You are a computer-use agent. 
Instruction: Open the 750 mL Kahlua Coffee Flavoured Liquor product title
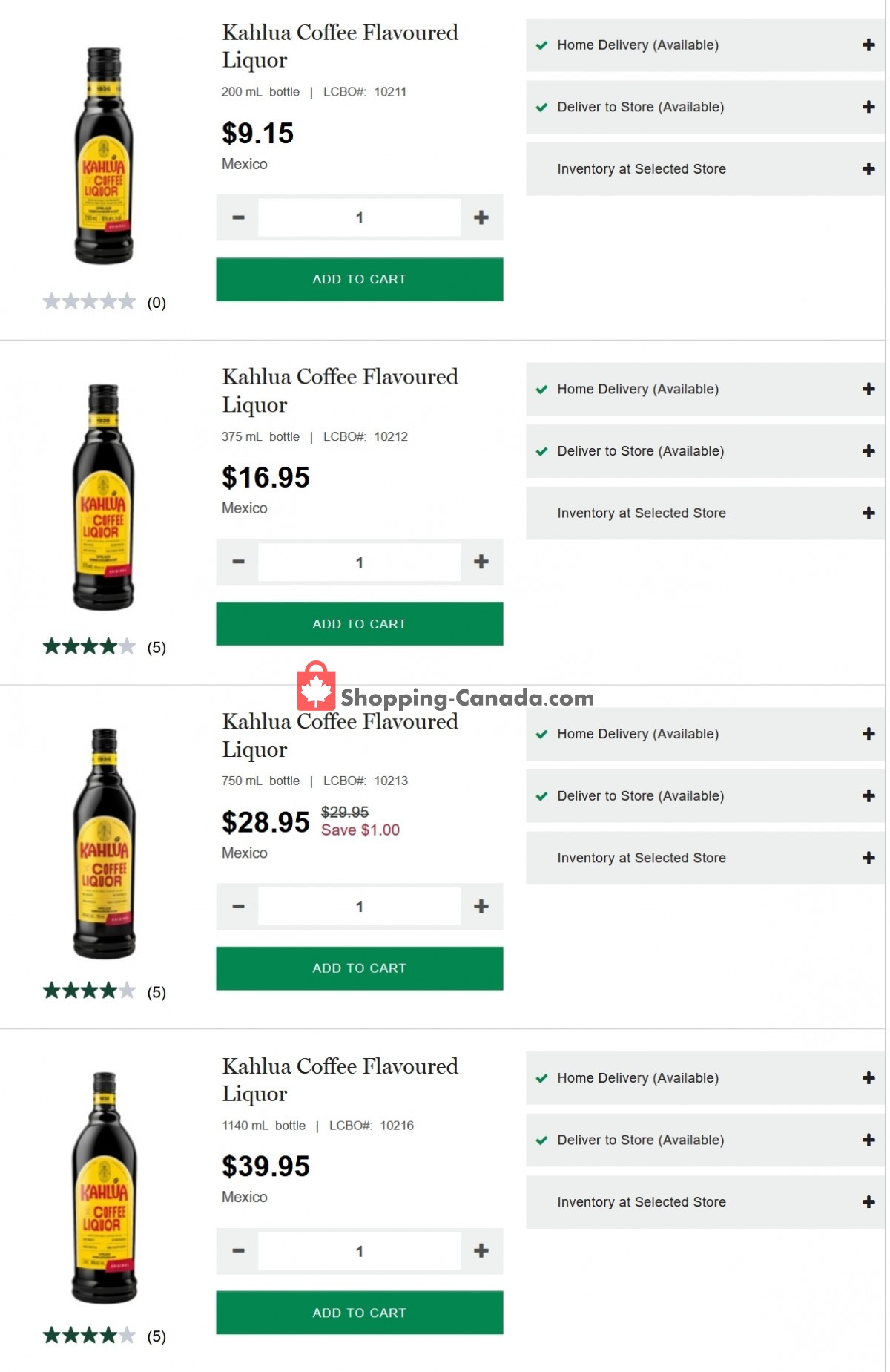tap(338, 735)
